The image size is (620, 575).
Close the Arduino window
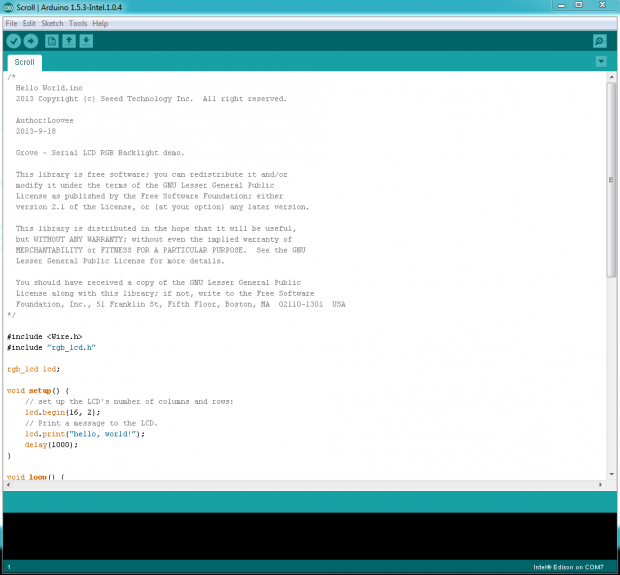click(x=602, y=5)
